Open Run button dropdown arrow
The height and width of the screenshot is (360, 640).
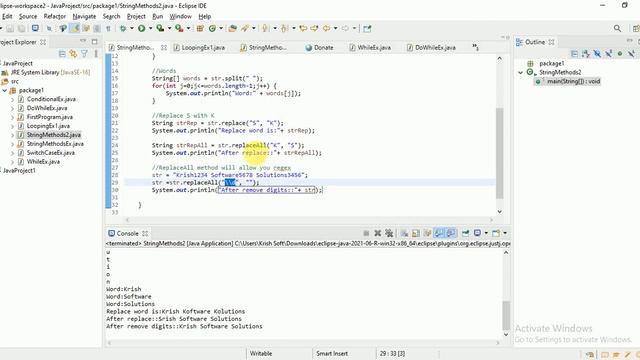[x=150, y=28]
